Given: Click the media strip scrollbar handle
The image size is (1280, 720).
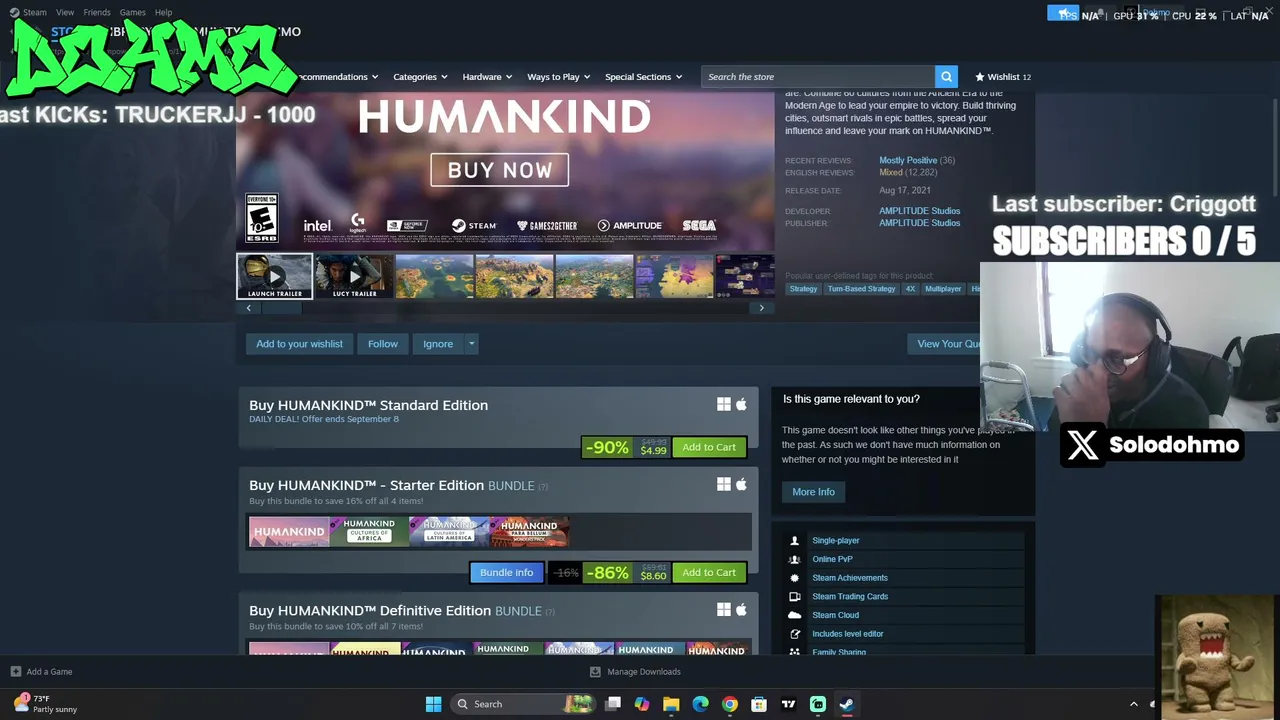Looking at the screenshot, I should pyautogui.click(x=282, y=308).
